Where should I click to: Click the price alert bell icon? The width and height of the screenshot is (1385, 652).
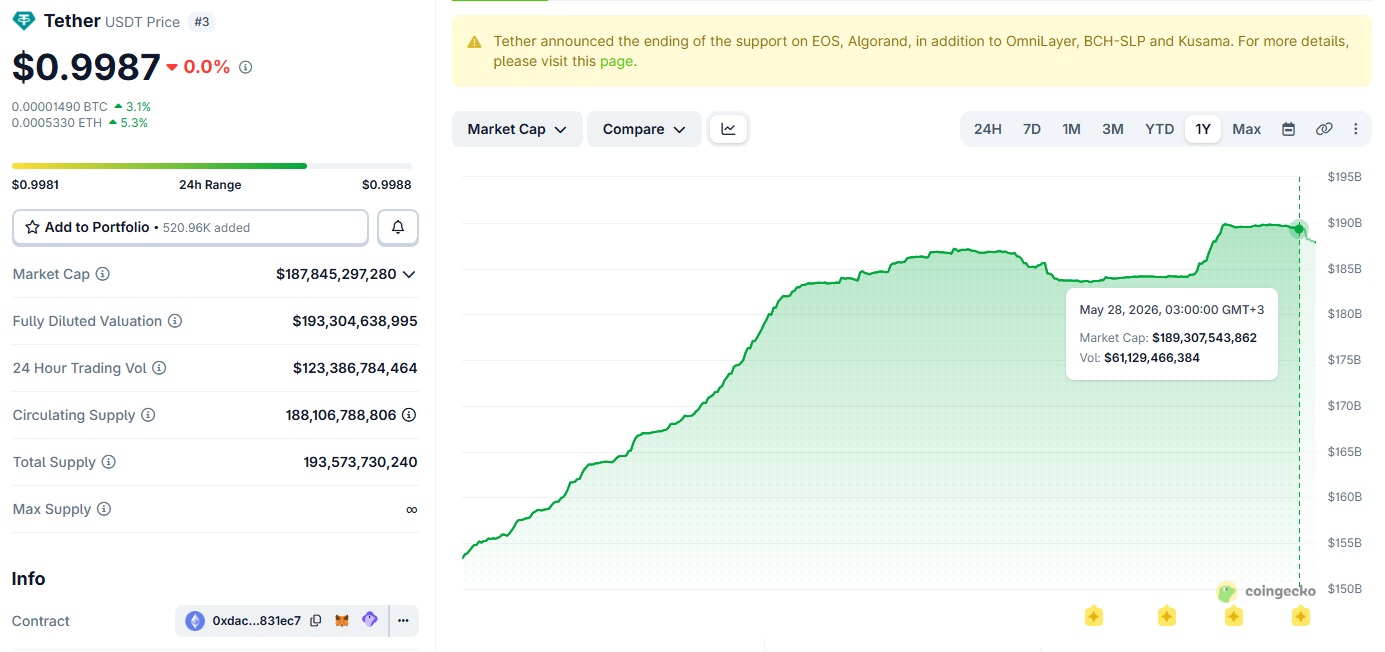pyautogui.click(x=398, y=228)
